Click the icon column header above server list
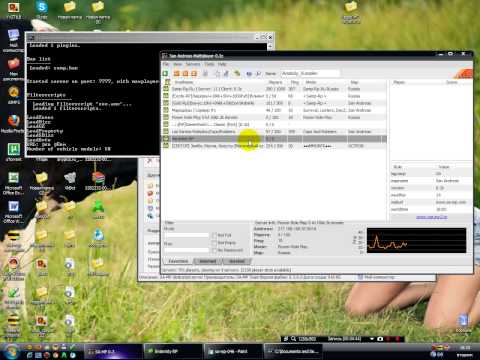This screenshot has width=480, height=360. click(x=167, y=82)
